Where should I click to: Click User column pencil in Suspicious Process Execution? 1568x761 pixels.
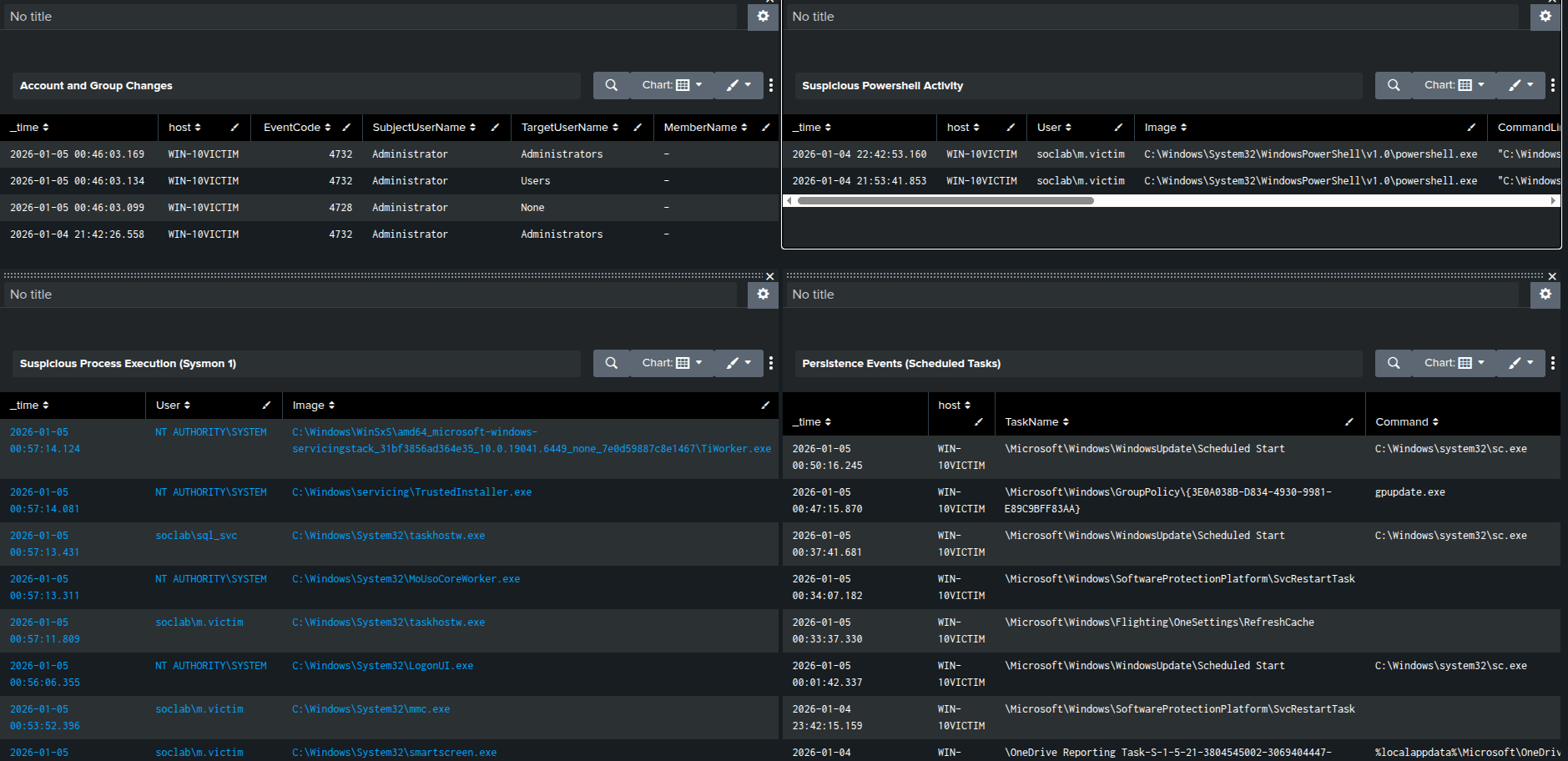266,406
